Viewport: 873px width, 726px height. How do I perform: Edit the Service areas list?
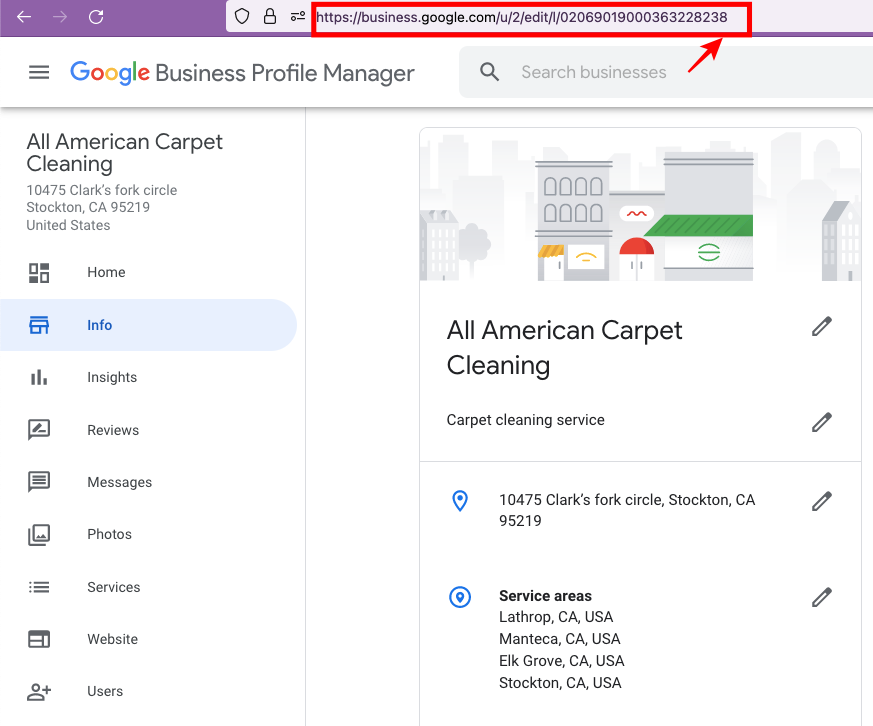tap(822, 597)
